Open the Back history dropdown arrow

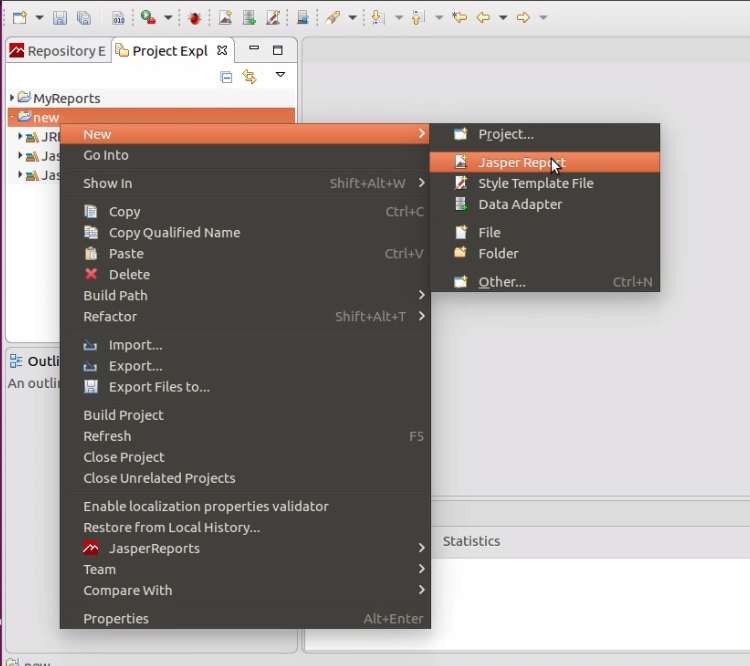click(503, 18)
